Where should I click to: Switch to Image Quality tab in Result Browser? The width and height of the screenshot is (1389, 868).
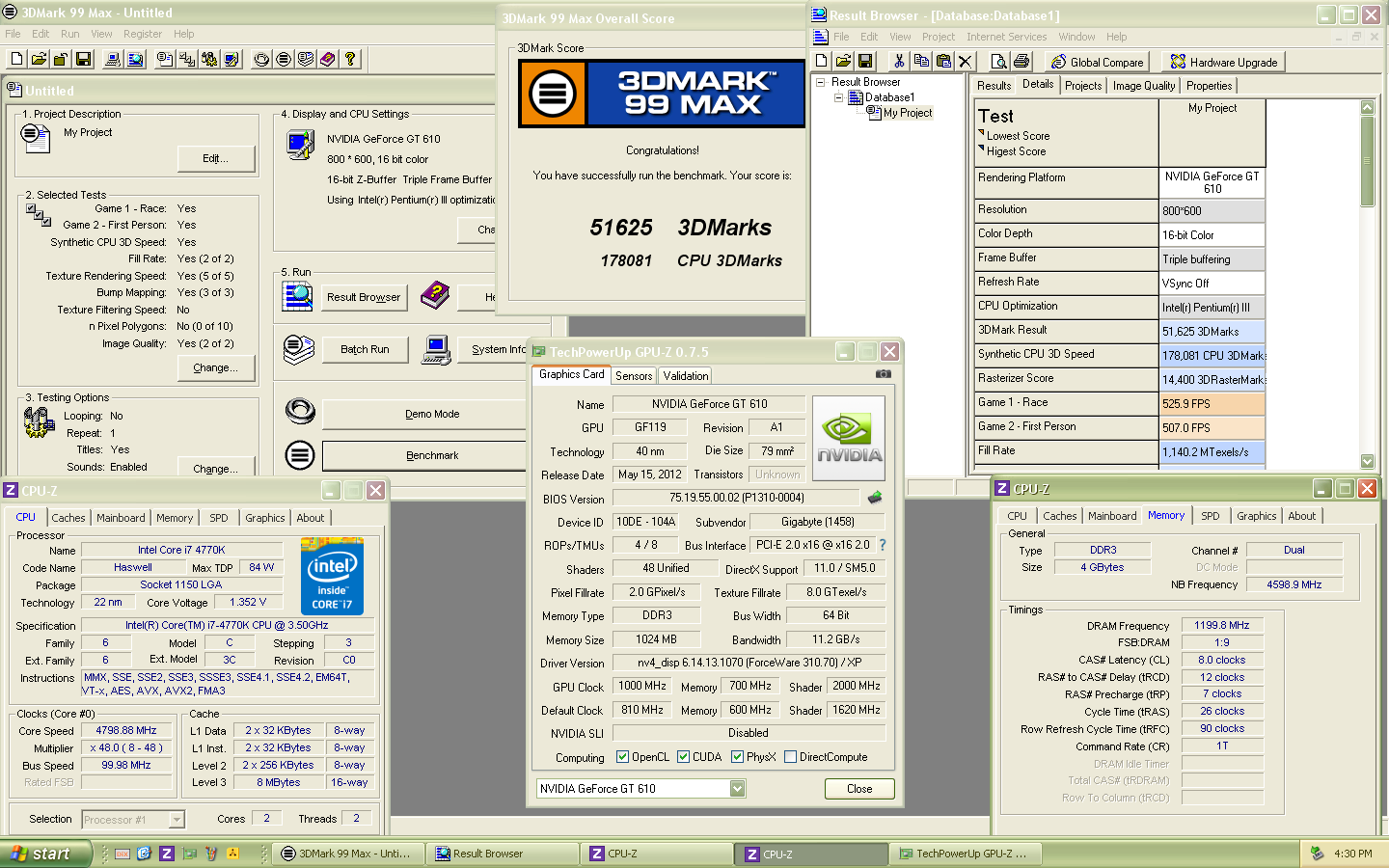pos(1144,86)
